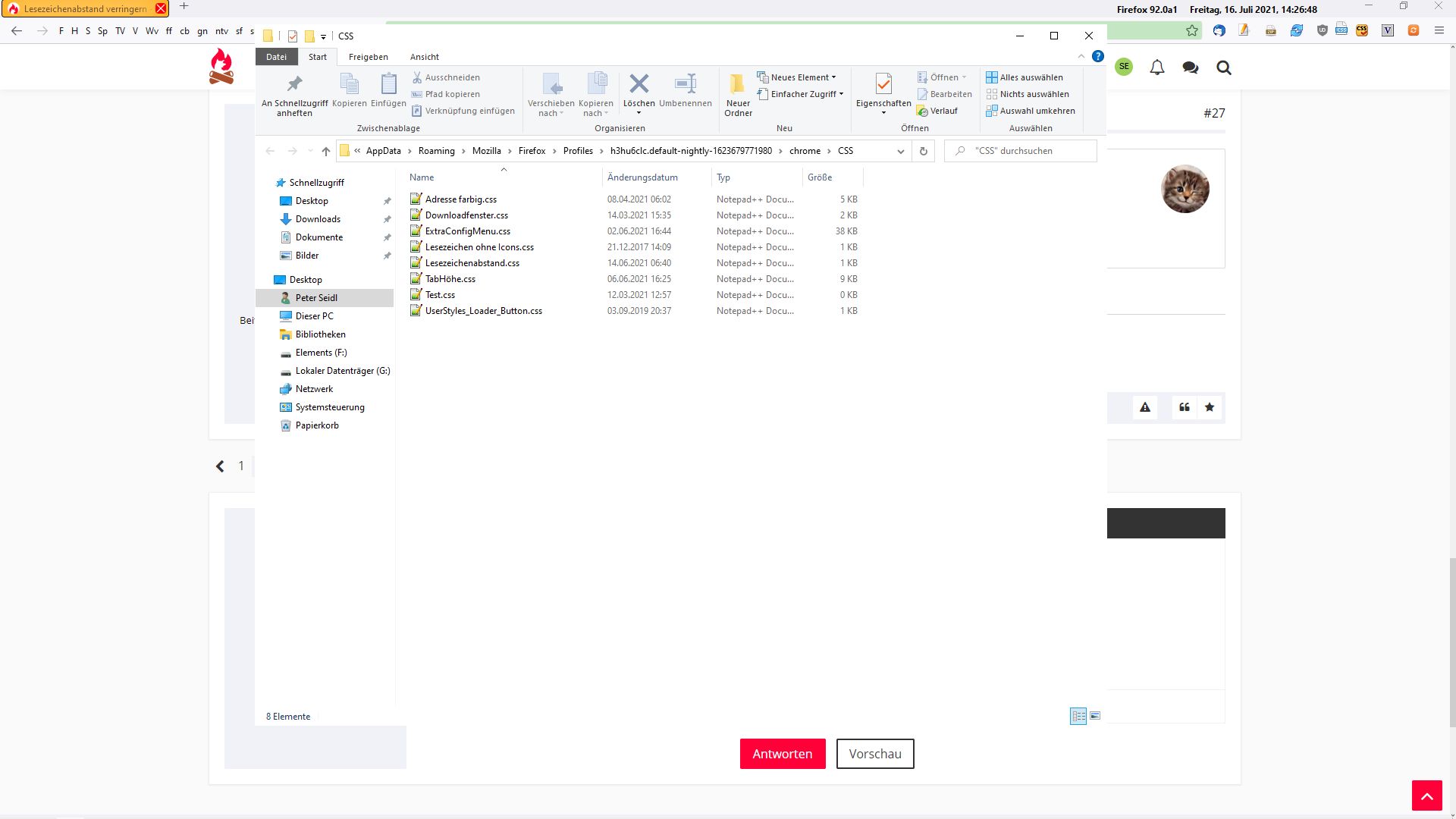Viewport: 1456px width, 819px height.
Task: Open the forum notifications bell
Action: (1156, 67)
